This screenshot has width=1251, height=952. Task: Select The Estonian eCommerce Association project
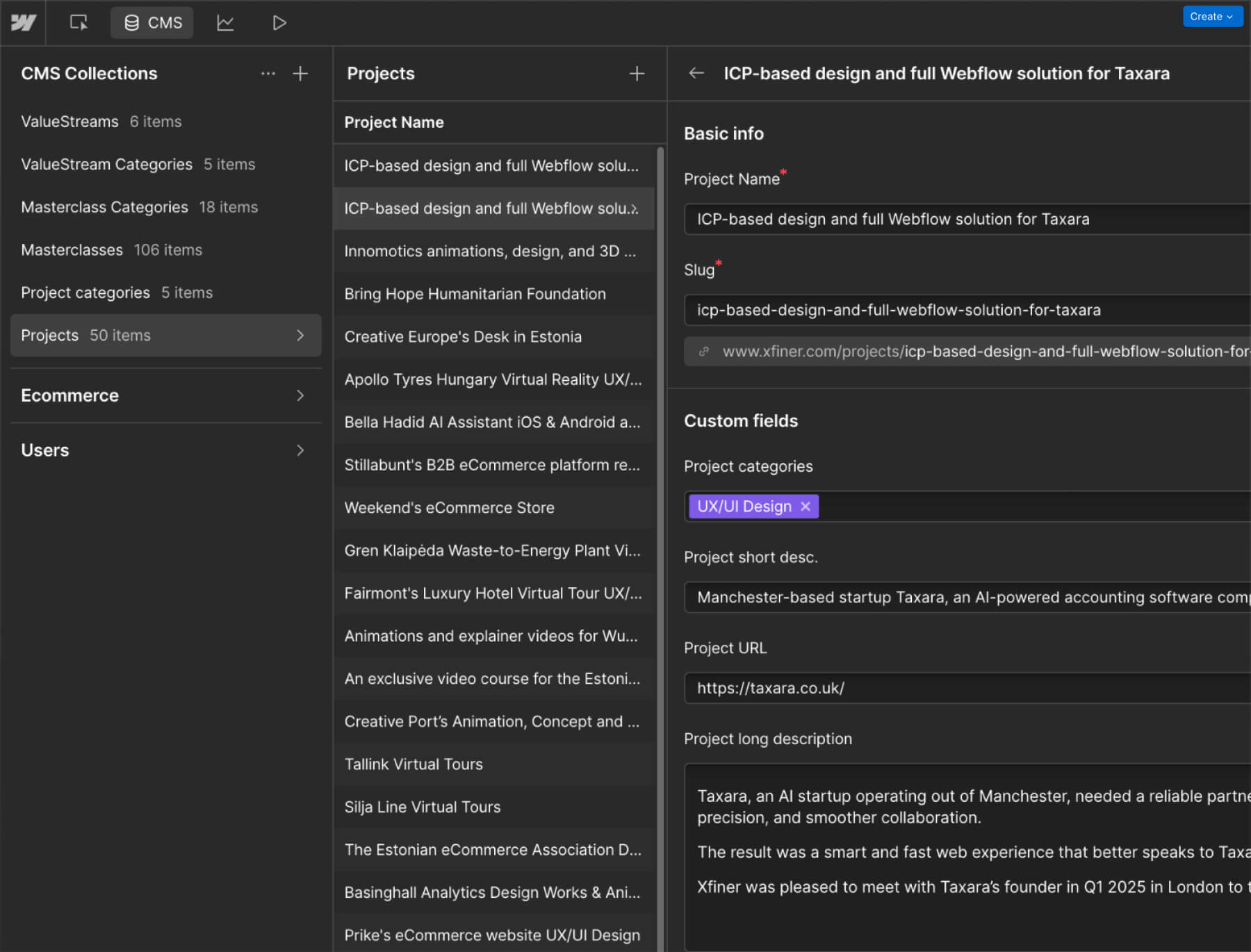tap(493, 849)
